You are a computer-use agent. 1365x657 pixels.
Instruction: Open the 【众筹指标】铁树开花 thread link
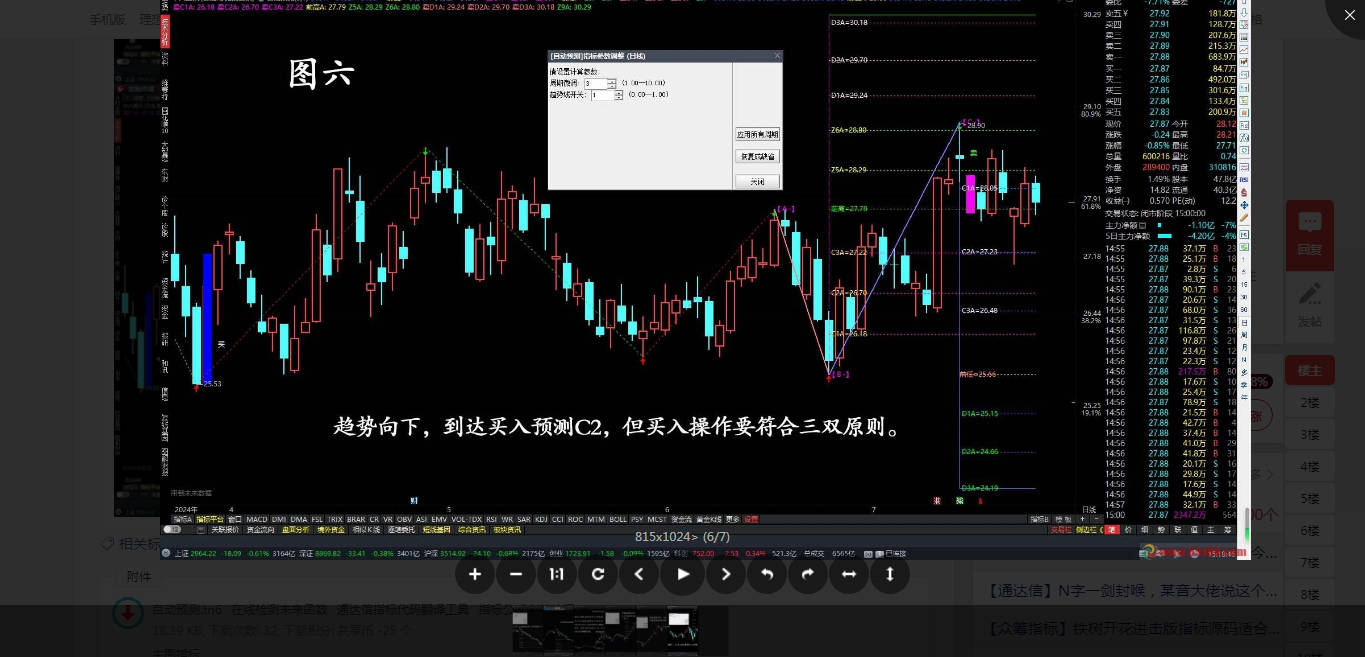pos(1132,629)
